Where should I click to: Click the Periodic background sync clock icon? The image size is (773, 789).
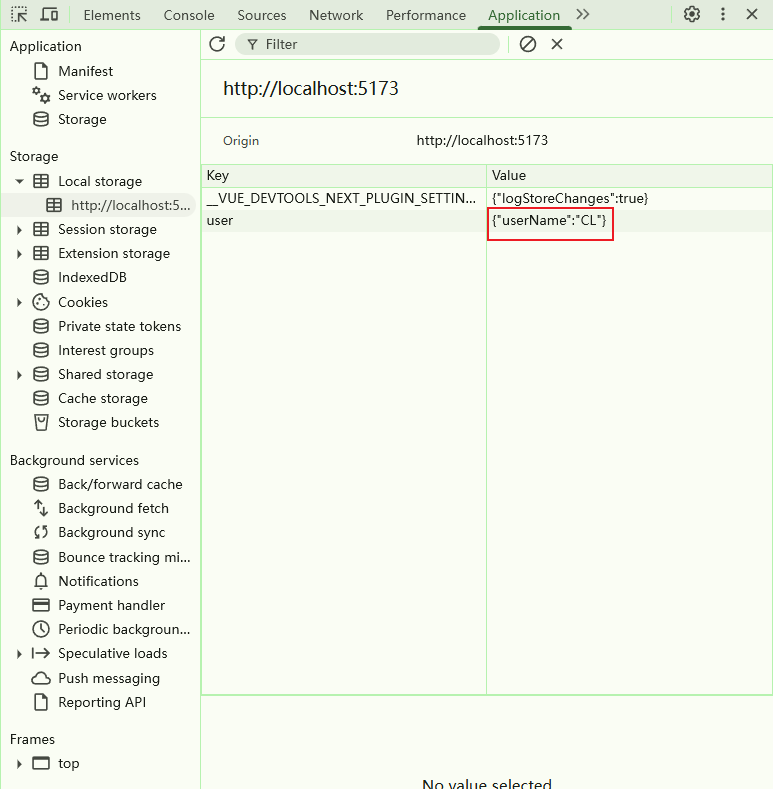(x=41, y=629)
